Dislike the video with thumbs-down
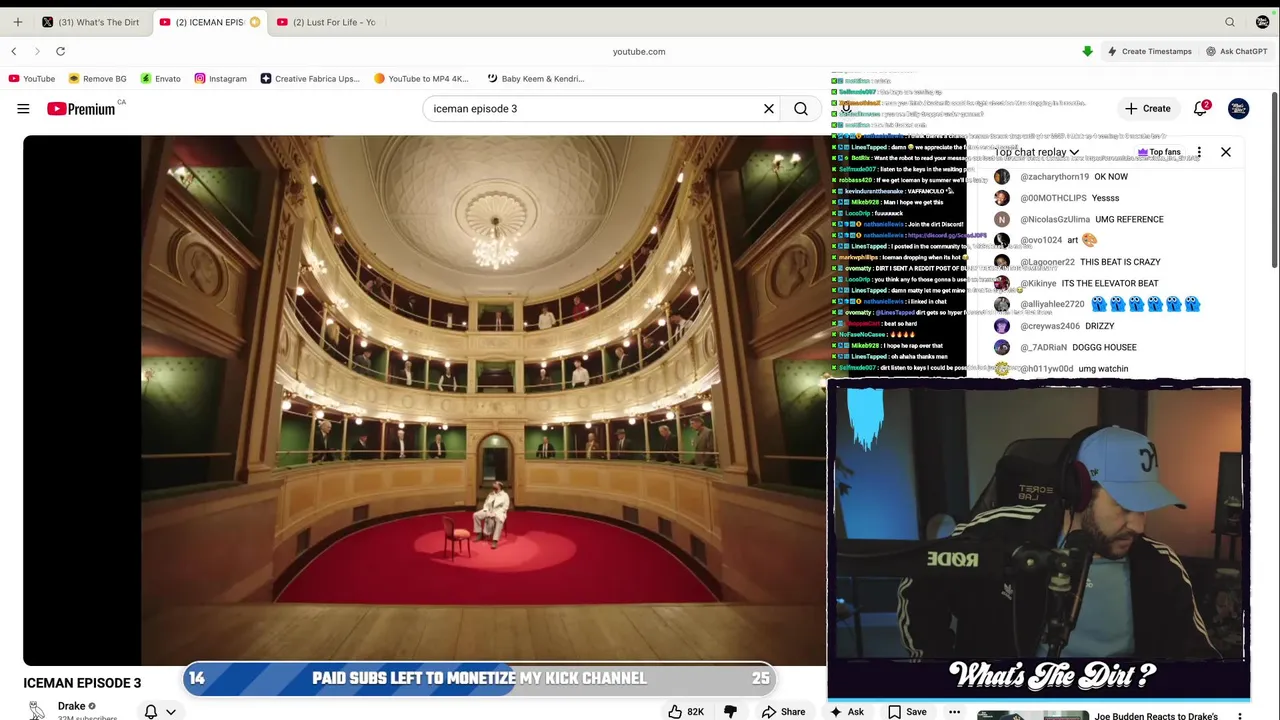This screenshot has height=720, width=1280. click(x=730, y=711)
